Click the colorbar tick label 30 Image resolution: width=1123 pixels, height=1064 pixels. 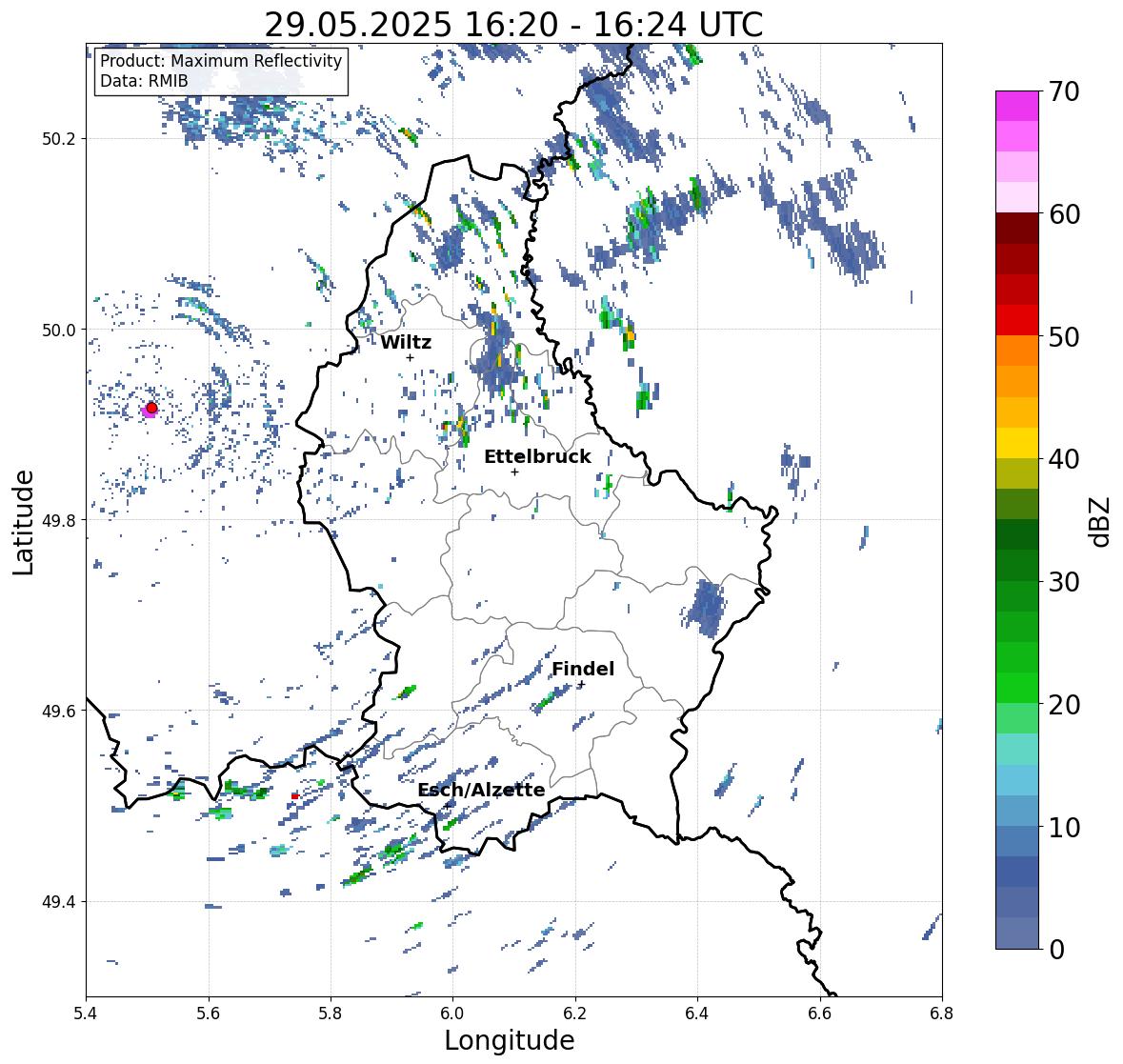point(1064,582)
